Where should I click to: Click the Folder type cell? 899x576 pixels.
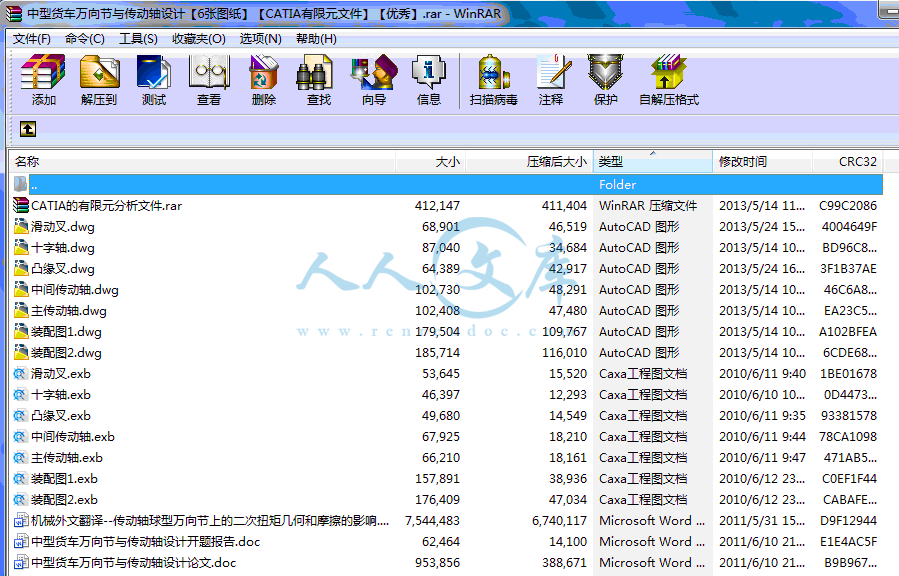coord(617,185)
